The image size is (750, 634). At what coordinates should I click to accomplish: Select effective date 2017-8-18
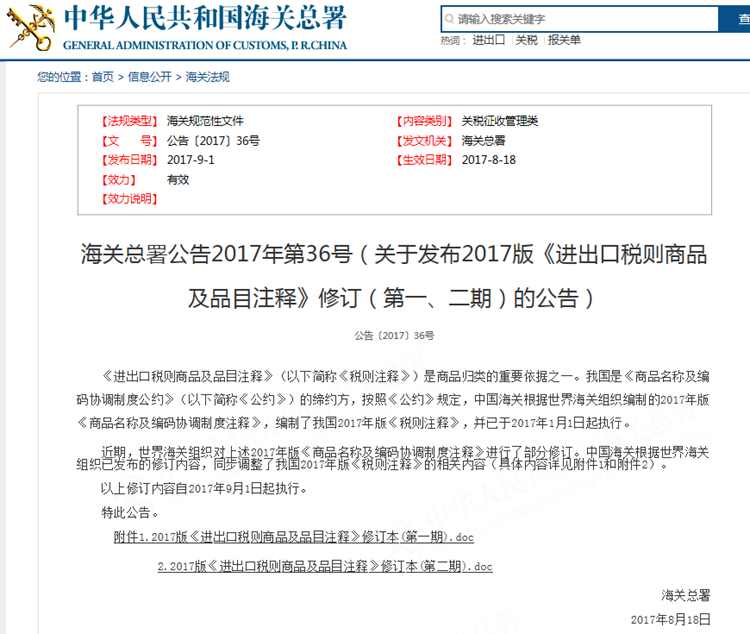point(488,160)
